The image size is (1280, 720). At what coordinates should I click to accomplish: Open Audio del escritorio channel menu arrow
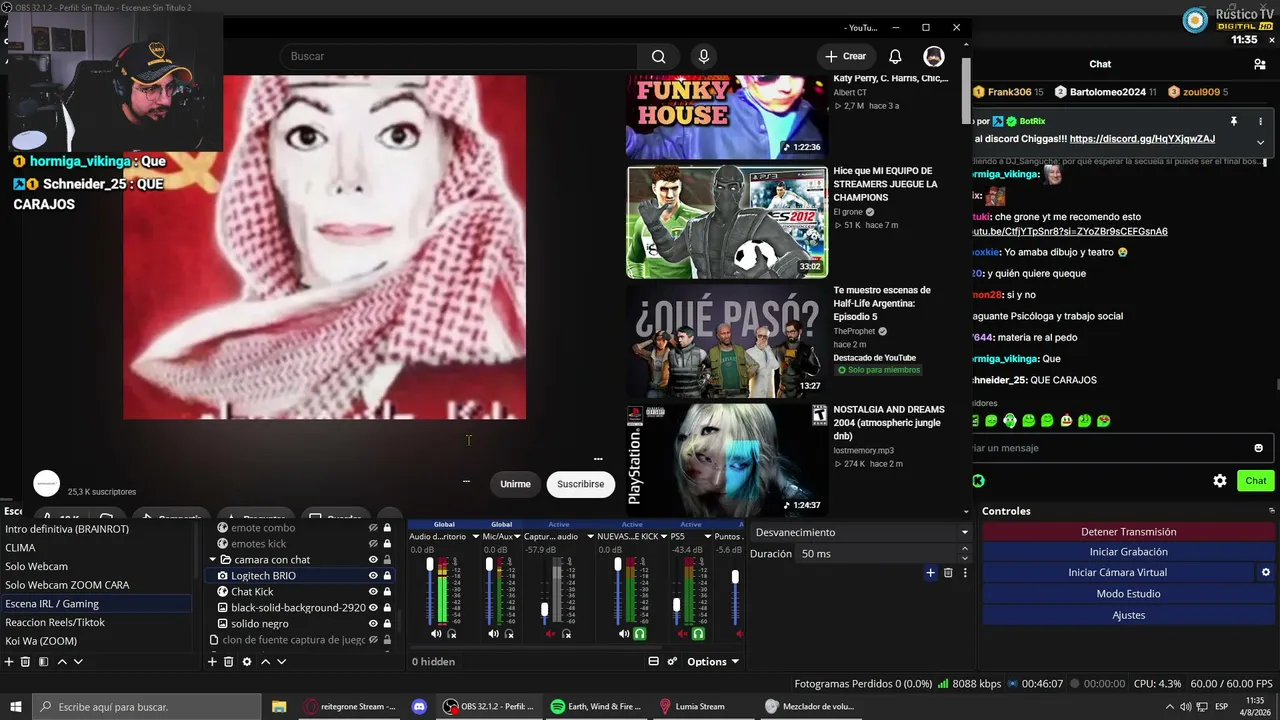(x=474, y=537)
